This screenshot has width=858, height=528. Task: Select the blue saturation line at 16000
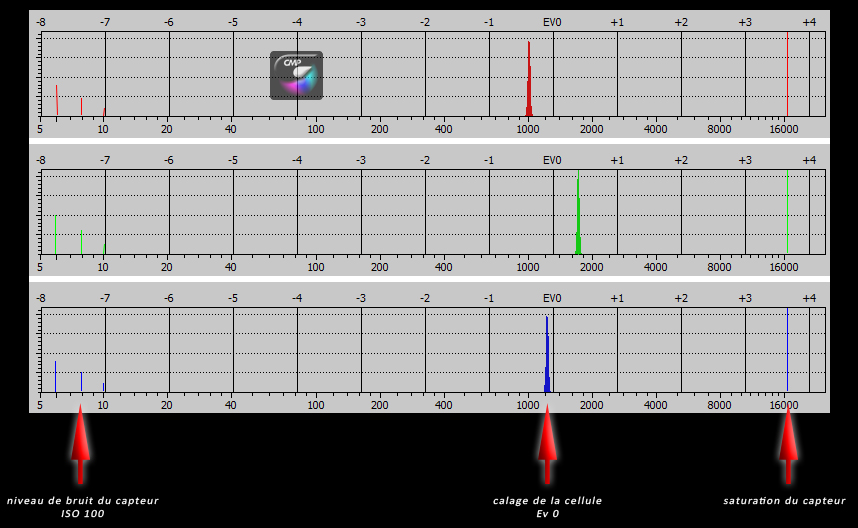(x=787, y=350)
